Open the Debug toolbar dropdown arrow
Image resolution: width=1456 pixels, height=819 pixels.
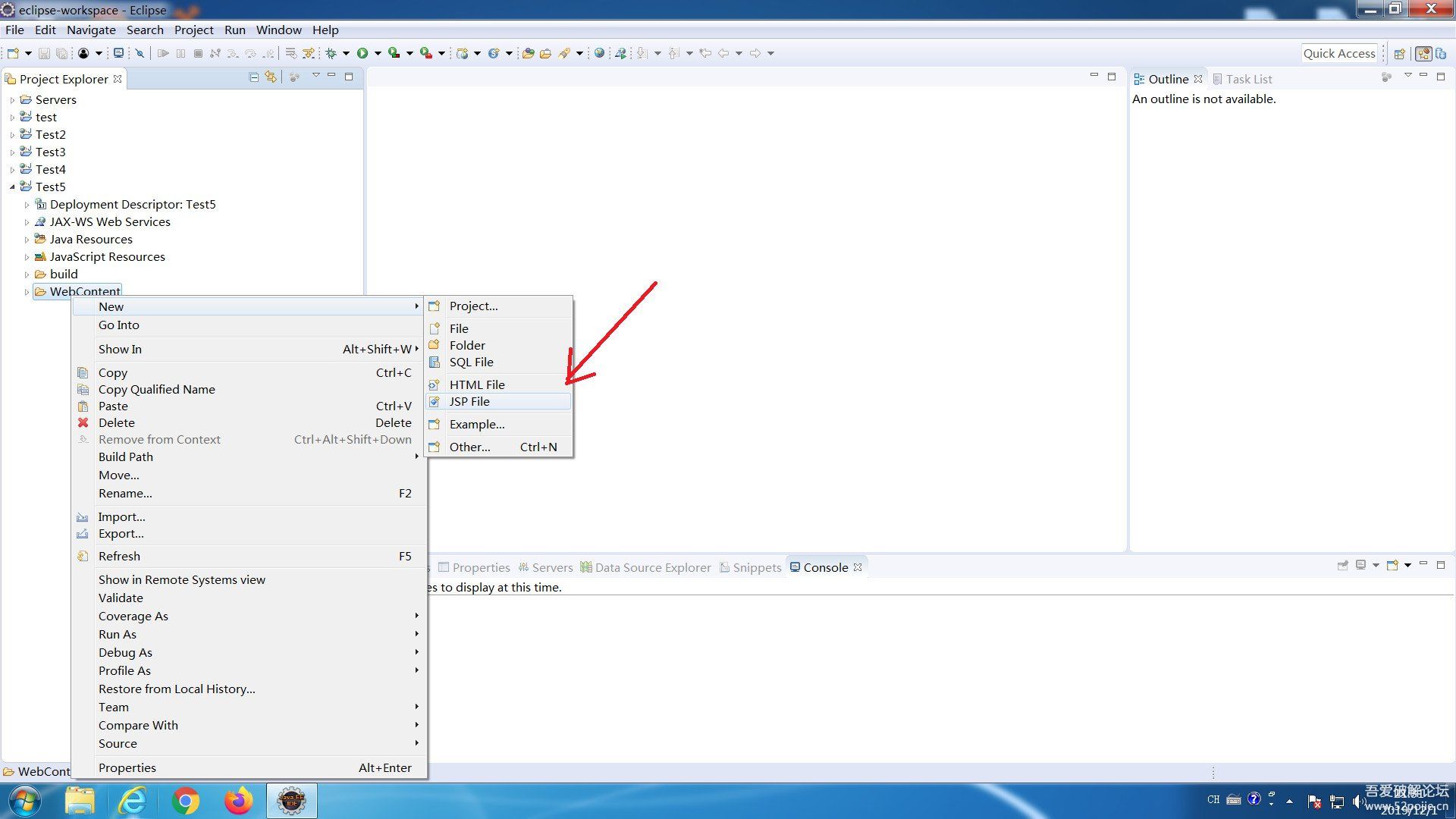pyautogui.click(x=346, y=53)
